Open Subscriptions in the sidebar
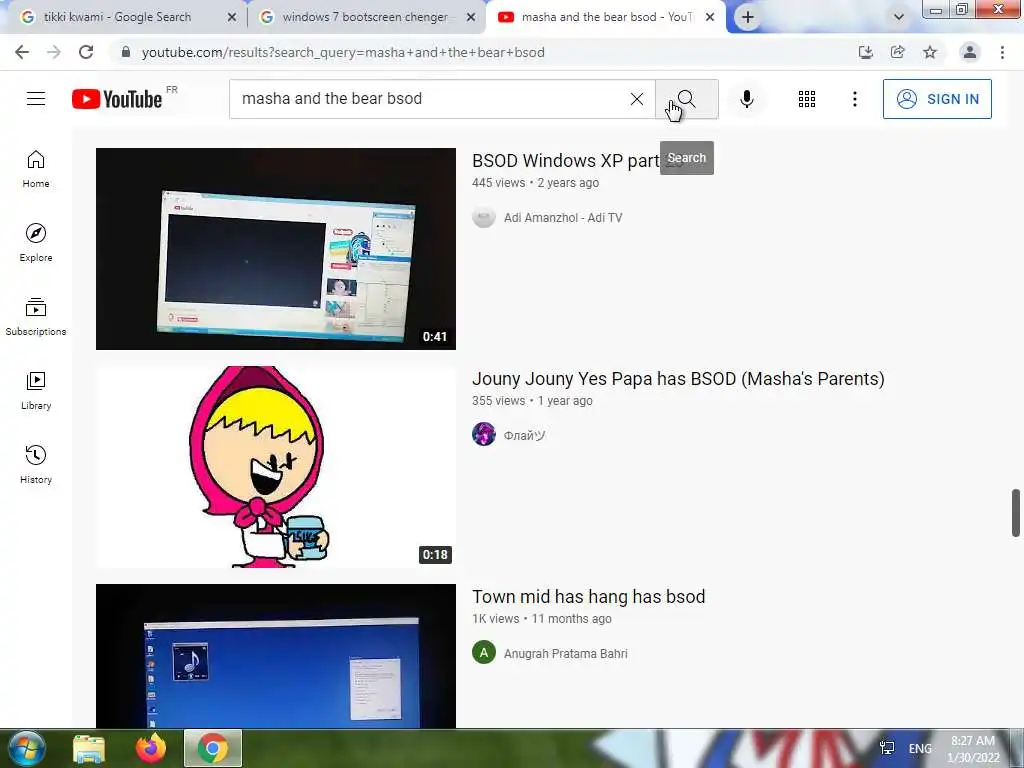1024x768 pixels. click(x=36, y=317)
